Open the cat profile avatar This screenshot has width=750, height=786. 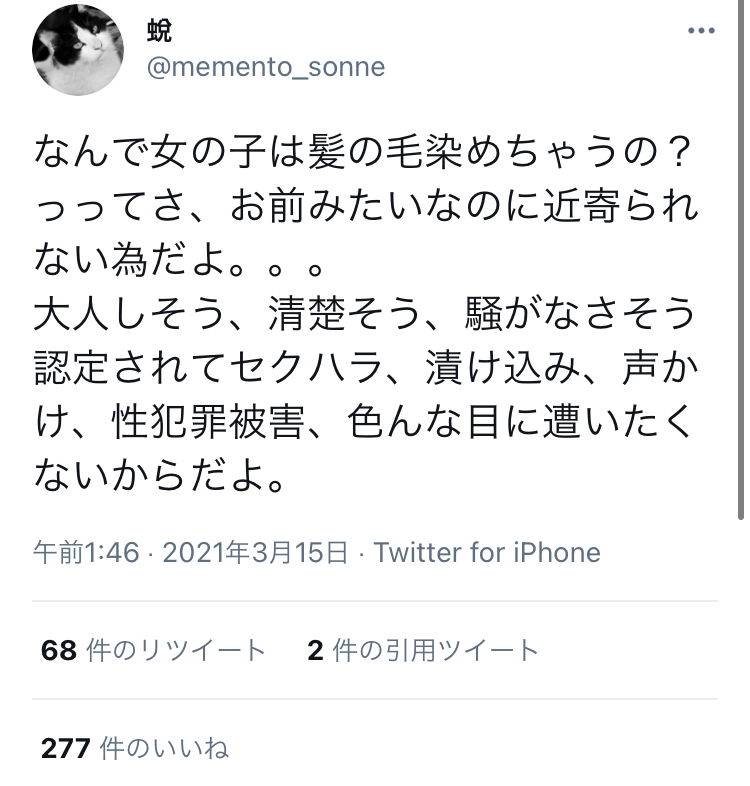(x=78, y=50)
